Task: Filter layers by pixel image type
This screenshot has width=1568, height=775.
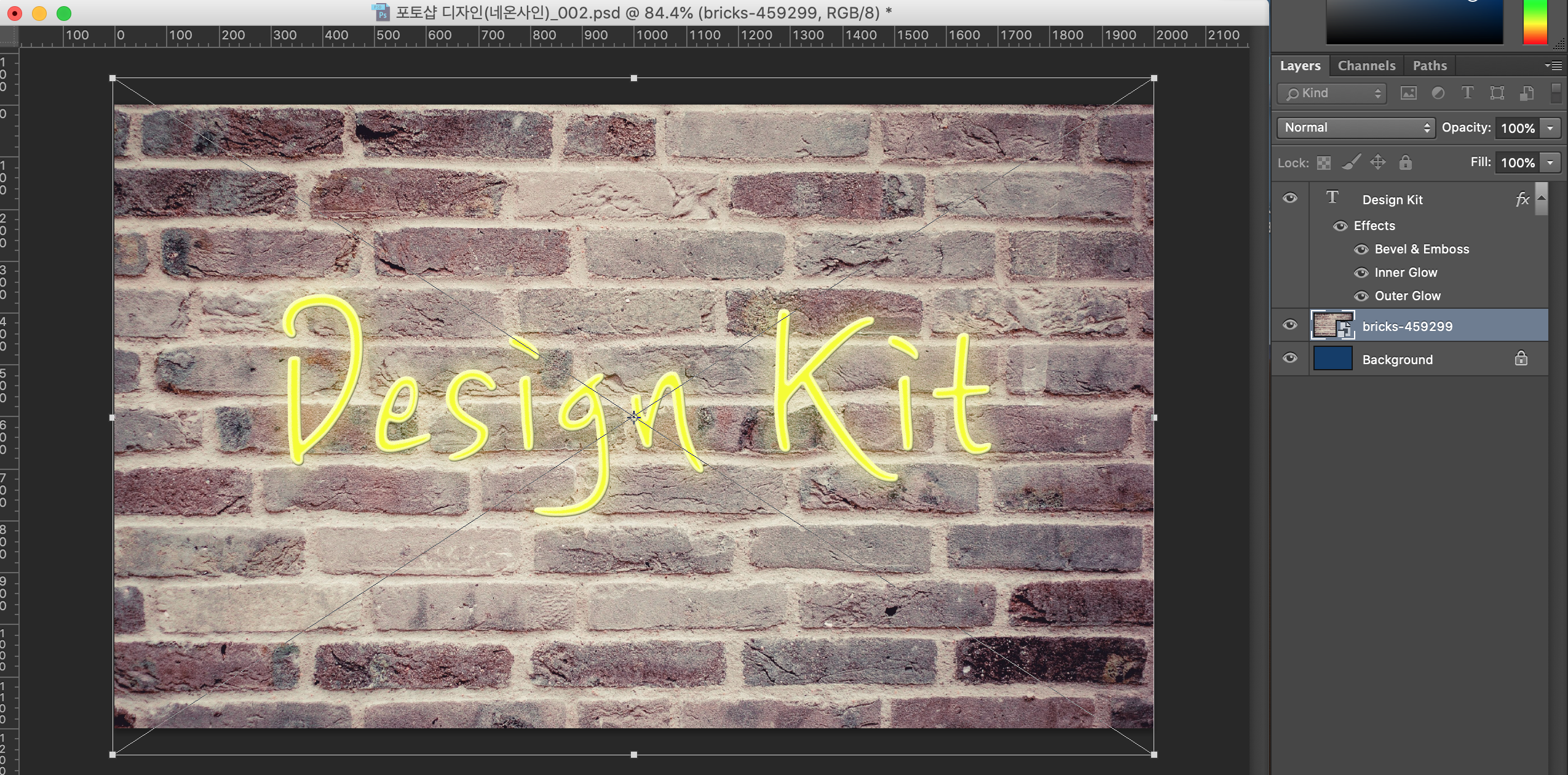Action: [1408, 93]
